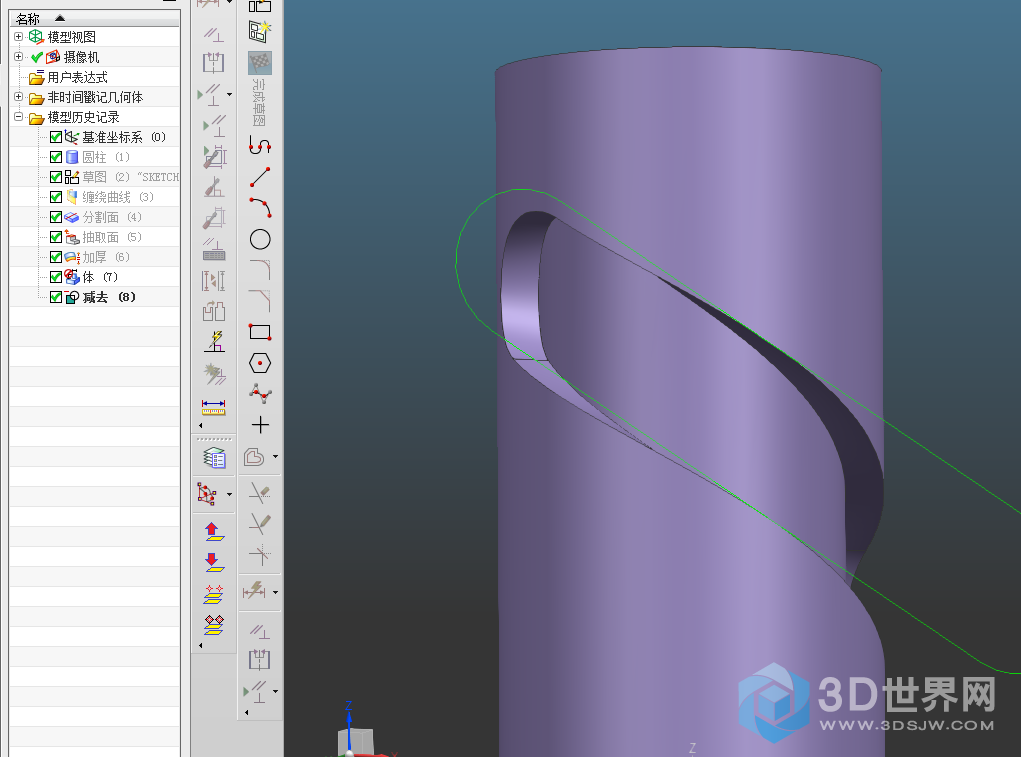Select the 模型视图 tree label

(72, 37)
